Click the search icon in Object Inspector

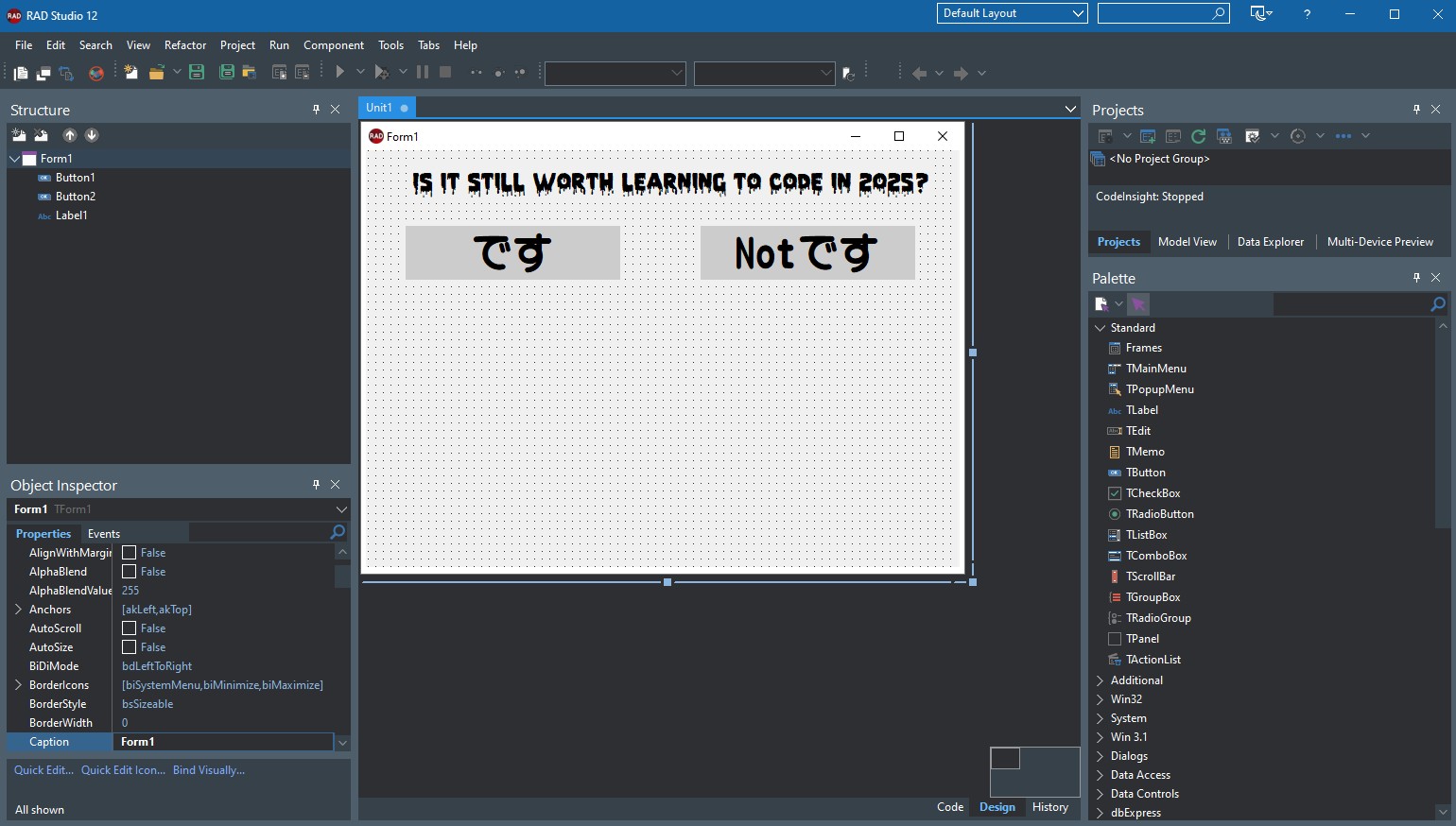click(x=338, y=533)
